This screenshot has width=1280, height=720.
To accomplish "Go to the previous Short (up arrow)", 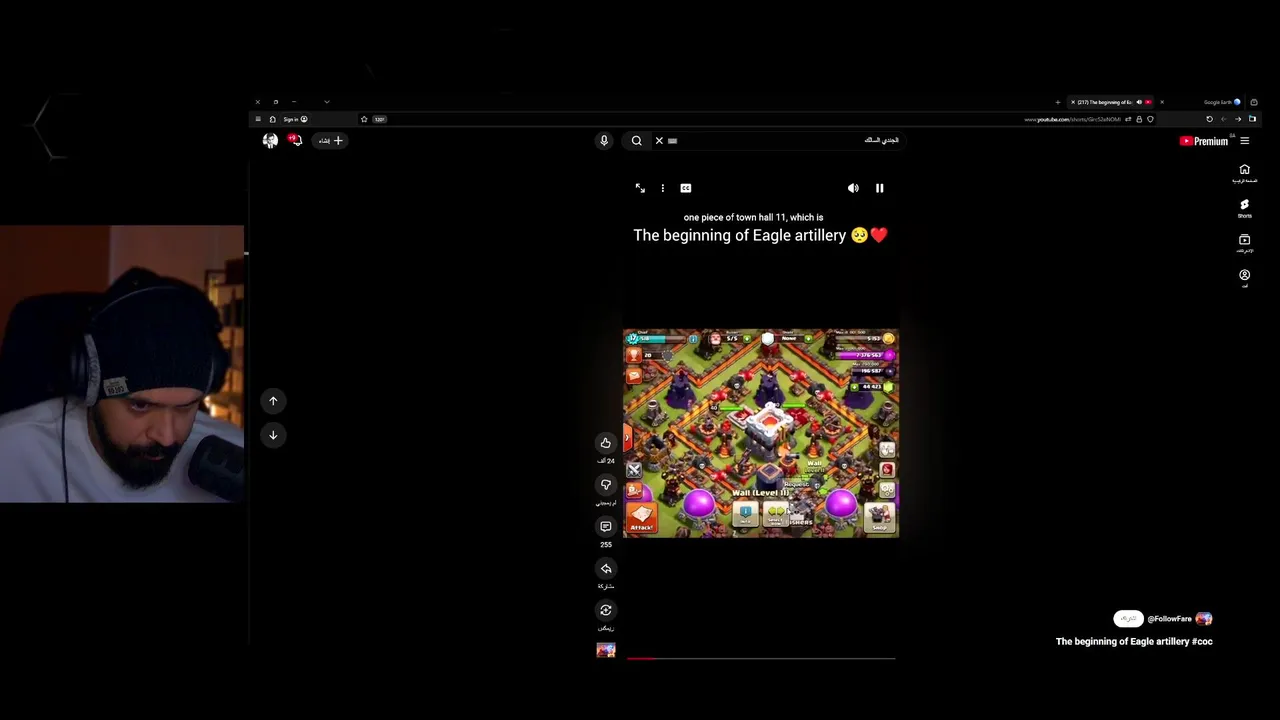I will point(273,401).
